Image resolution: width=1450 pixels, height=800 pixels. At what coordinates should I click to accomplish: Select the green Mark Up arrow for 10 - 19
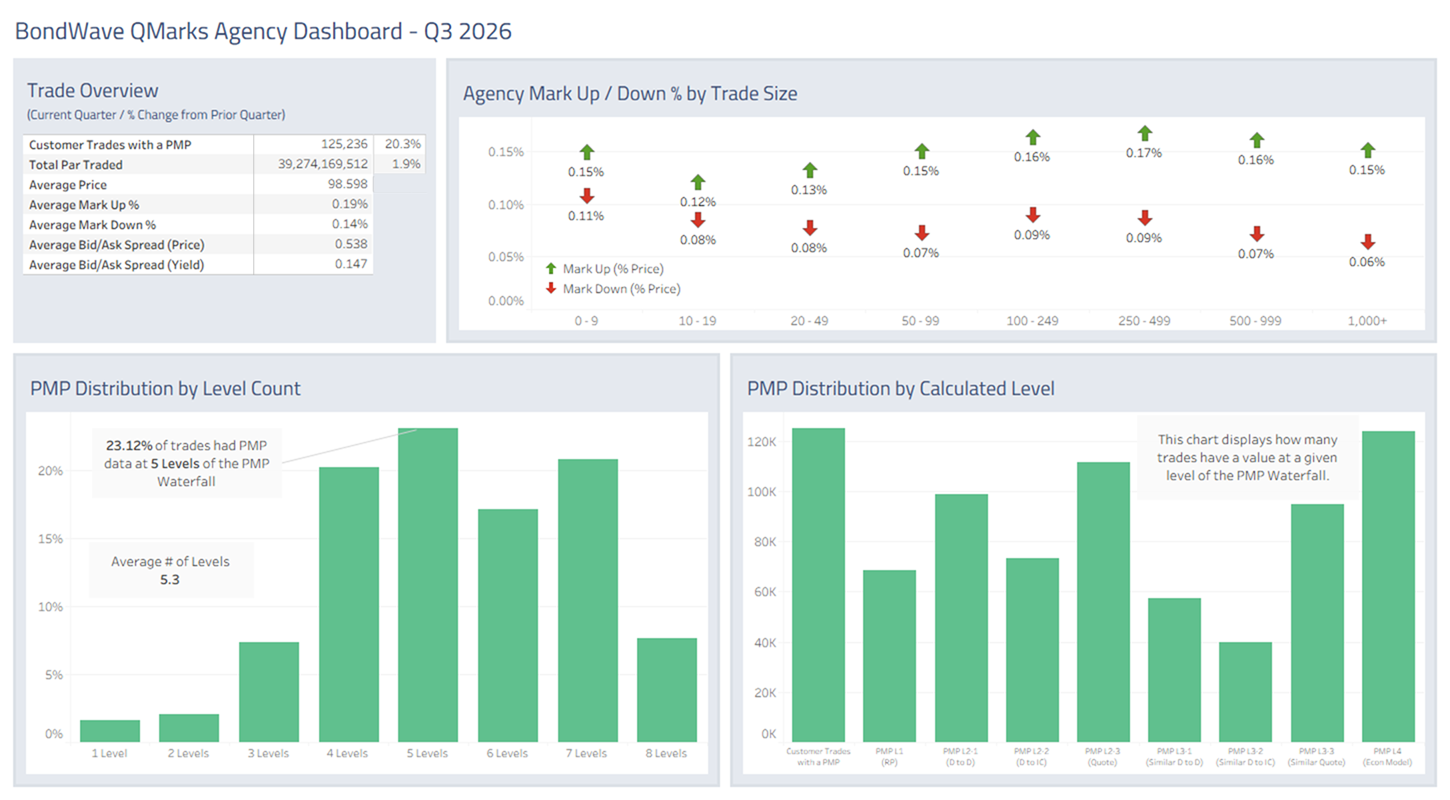pos(698,183)
